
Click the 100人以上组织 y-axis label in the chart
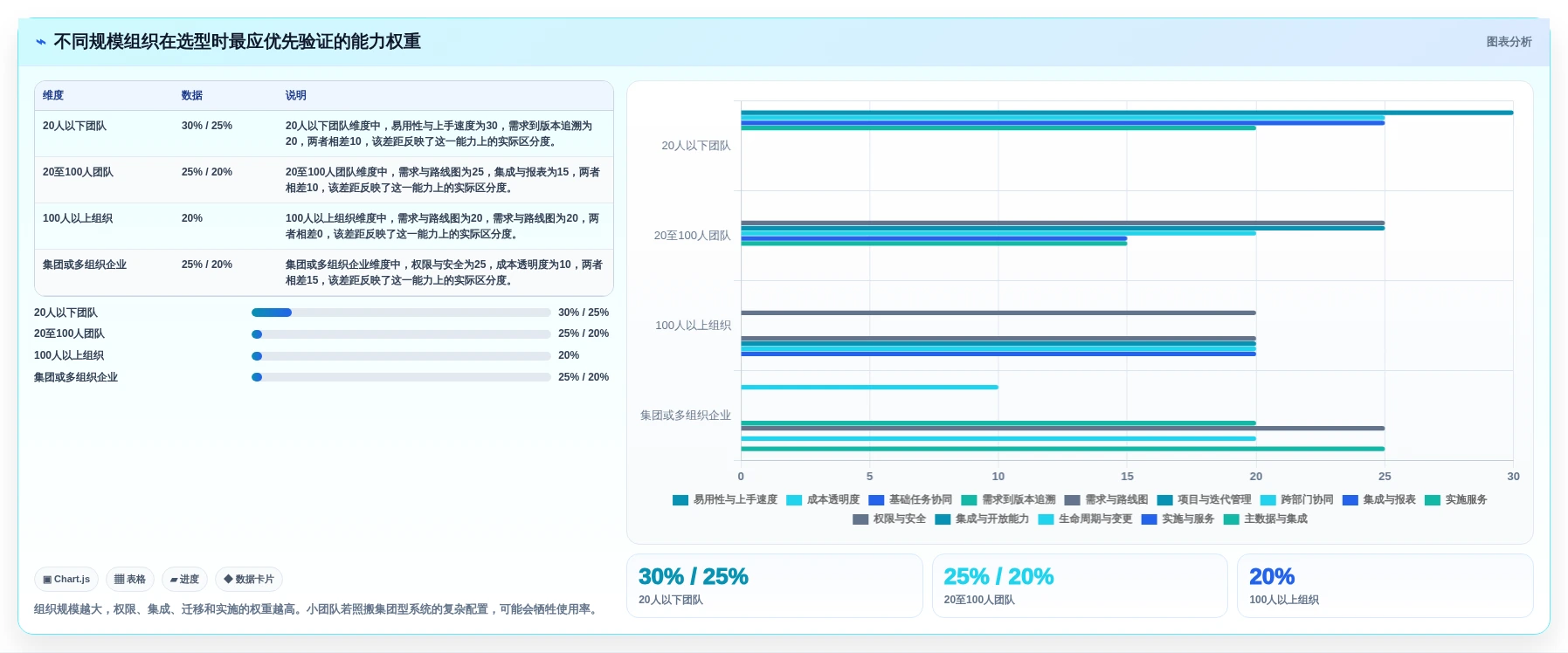(694, 326)
